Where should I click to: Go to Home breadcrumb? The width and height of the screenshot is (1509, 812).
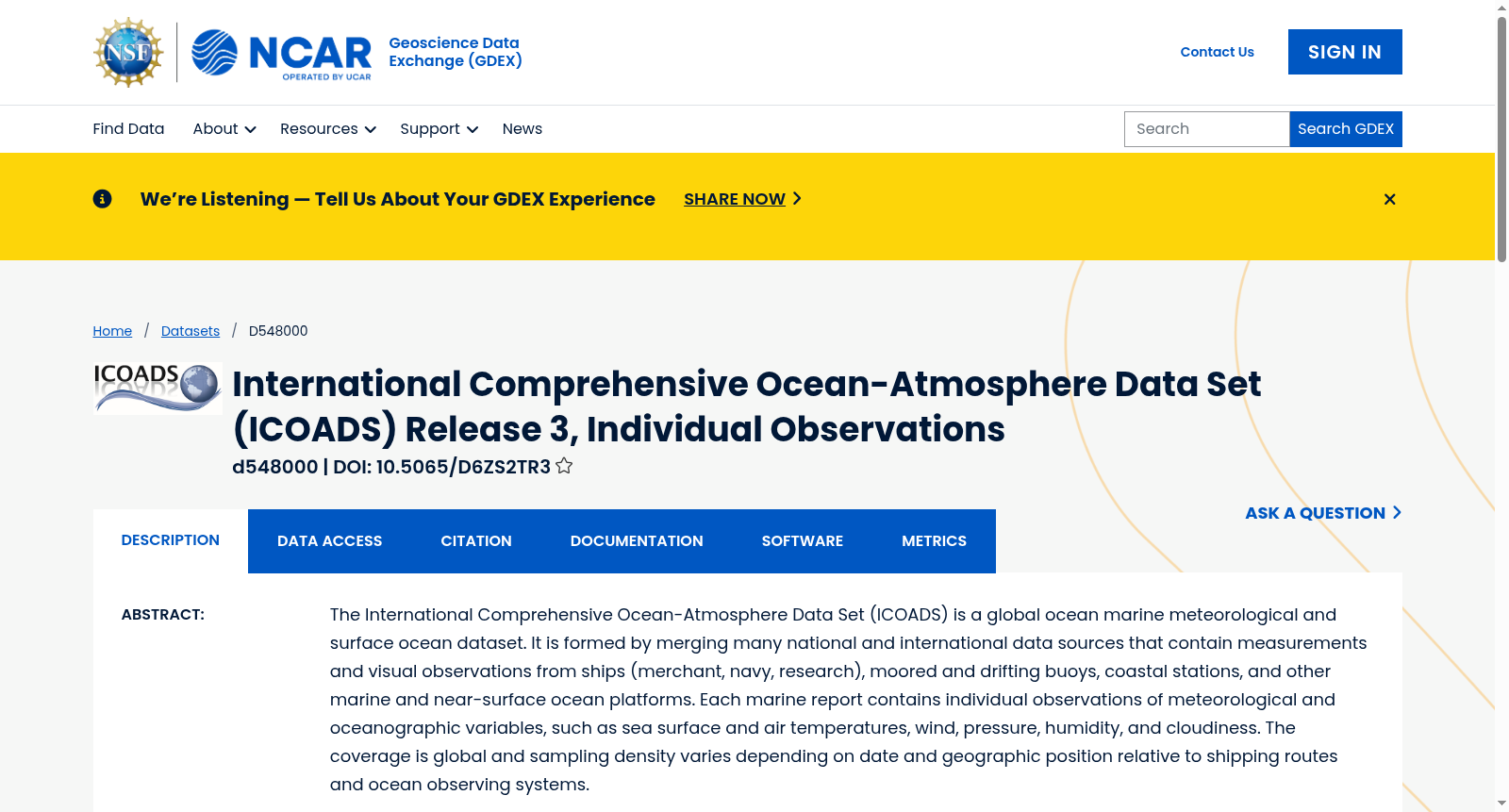[x=112, y=331]
